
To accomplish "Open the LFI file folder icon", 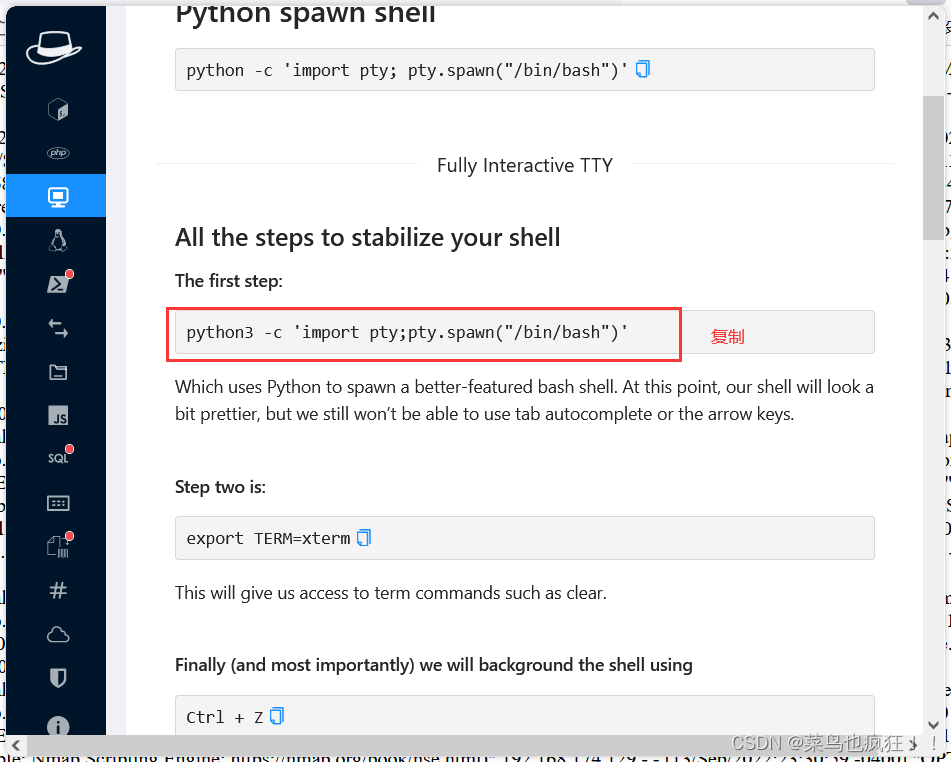I will click(58, 372).
